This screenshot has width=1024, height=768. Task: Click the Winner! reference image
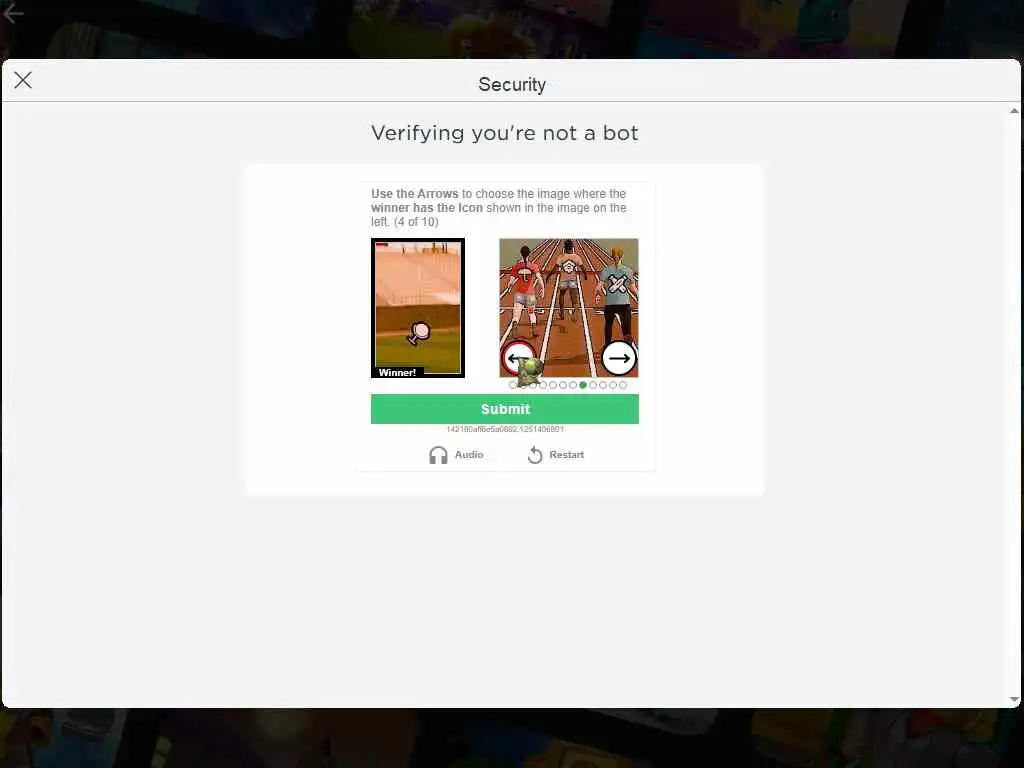pos(418,308)
